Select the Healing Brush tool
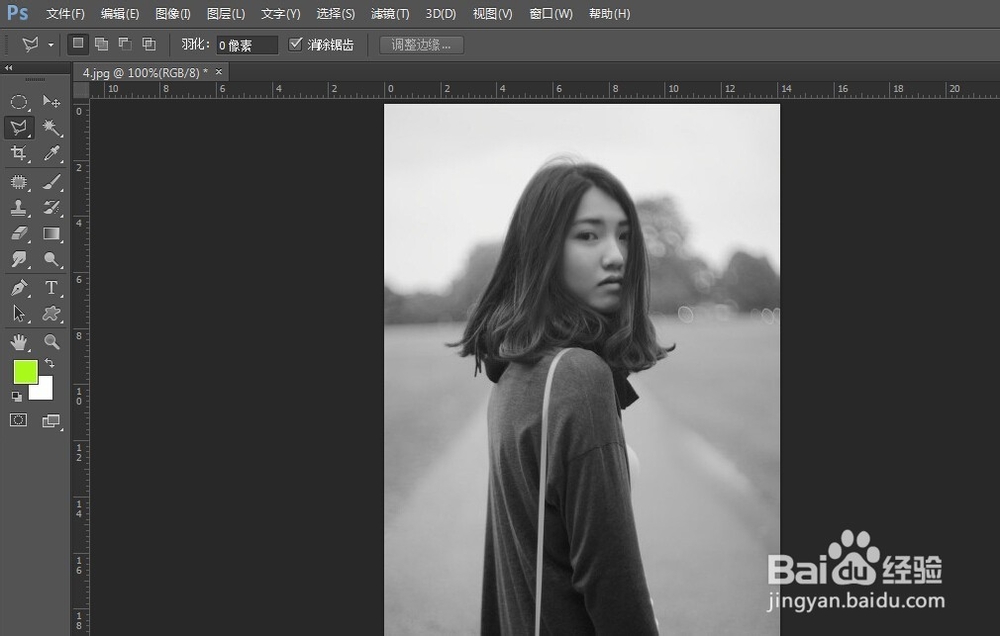Image resolution: width=1000 pixels, height=636 pixels. pyautogui.click(x=18, y=182)
